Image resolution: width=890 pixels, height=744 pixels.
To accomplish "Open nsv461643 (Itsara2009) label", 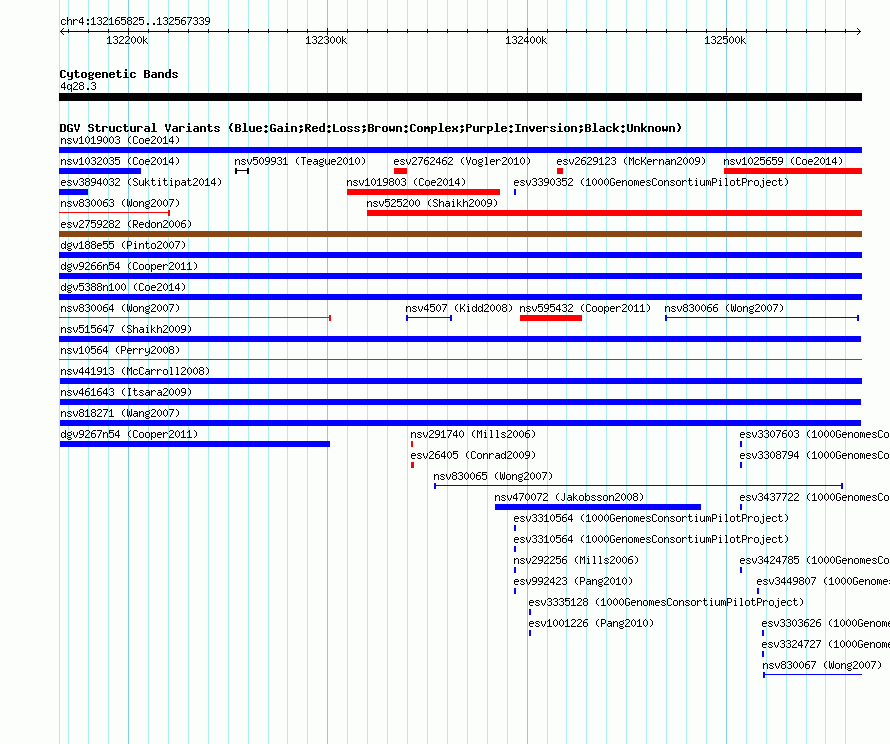I will (126, 392).
